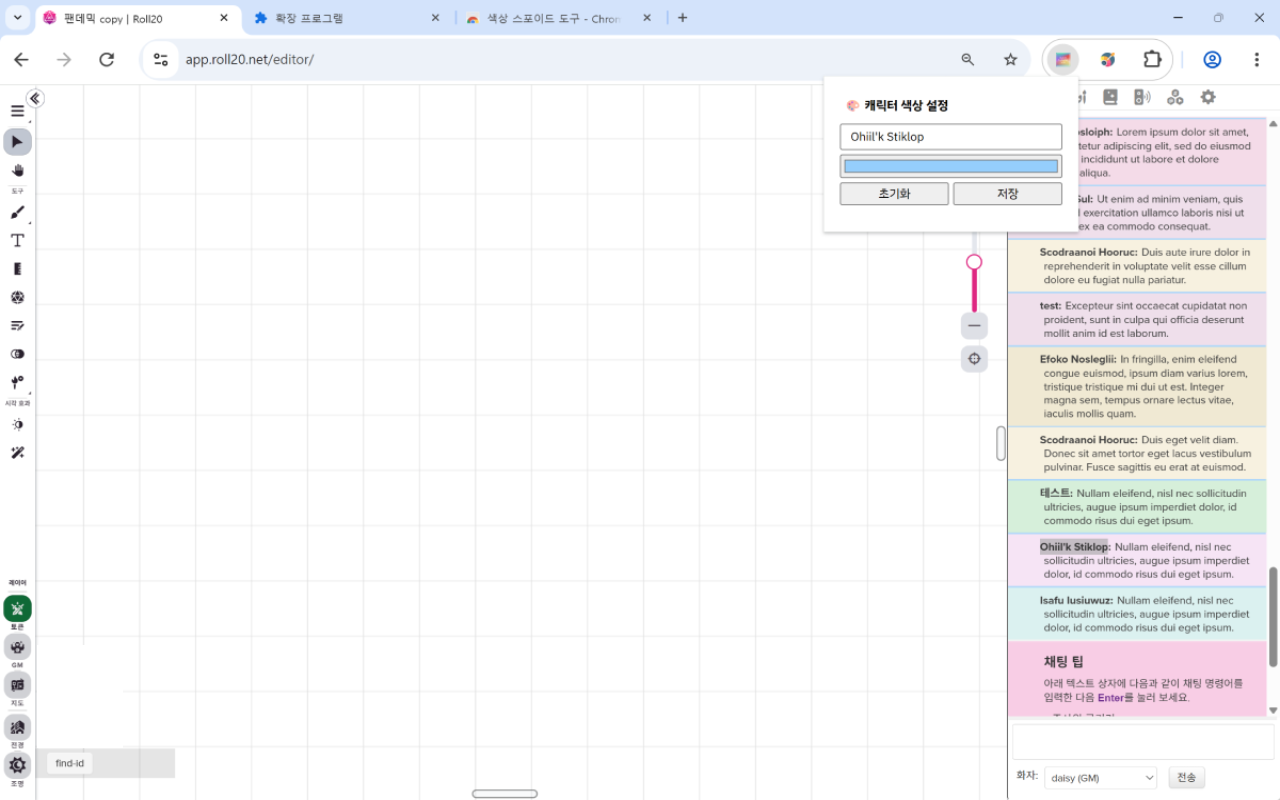Select the arrow Select tool
Screen dimensions: 1280x800
tap(17, 142)
